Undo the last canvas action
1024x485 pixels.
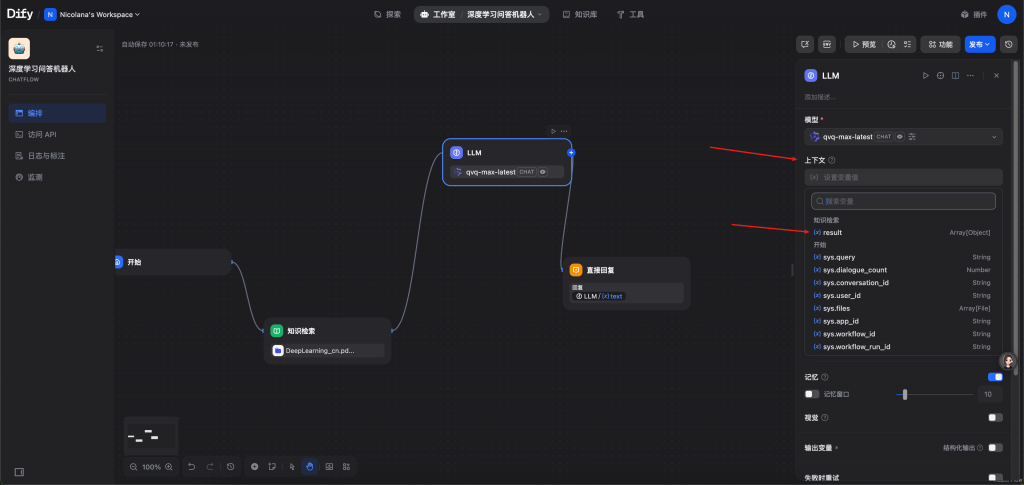[x=191, y=466]
